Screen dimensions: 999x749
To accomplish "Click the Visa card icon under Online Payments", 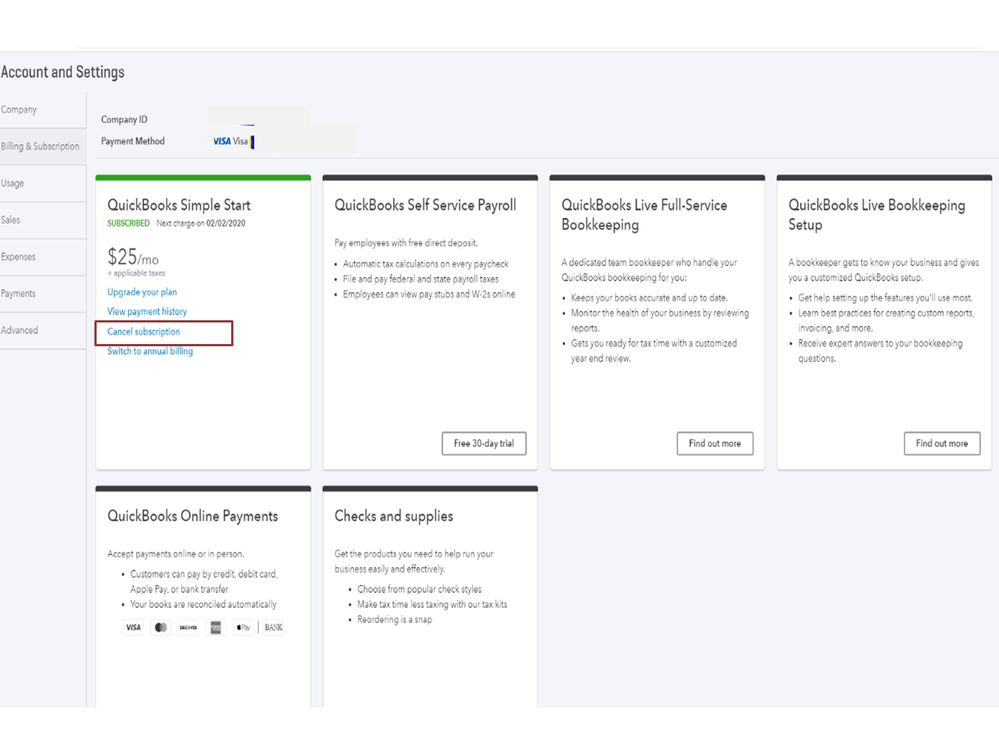I will click(x=133, y=628).
